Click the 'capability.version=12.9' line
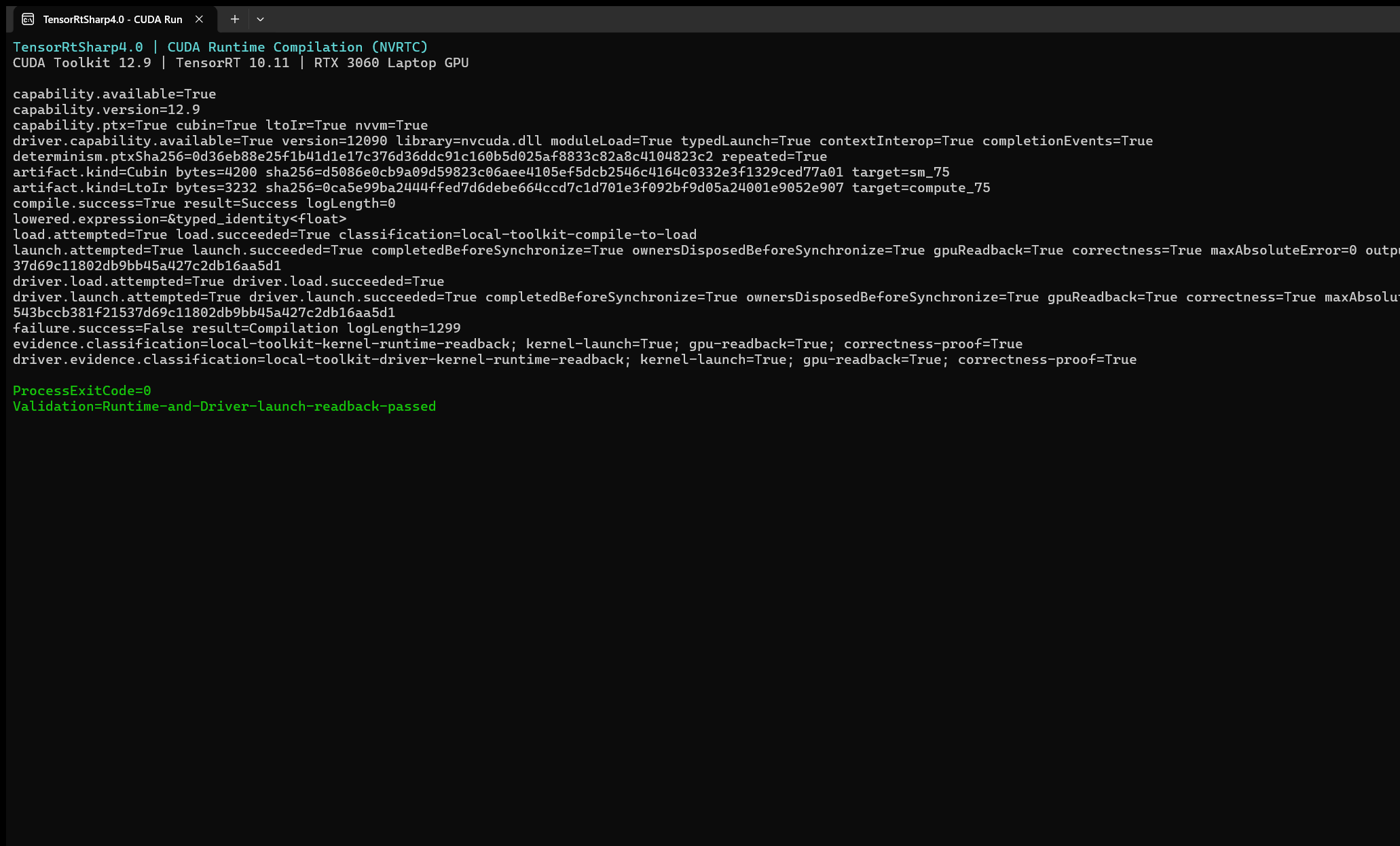This screenshot has height=846, width=1400. pyautogui.click(x=107, y=109)
